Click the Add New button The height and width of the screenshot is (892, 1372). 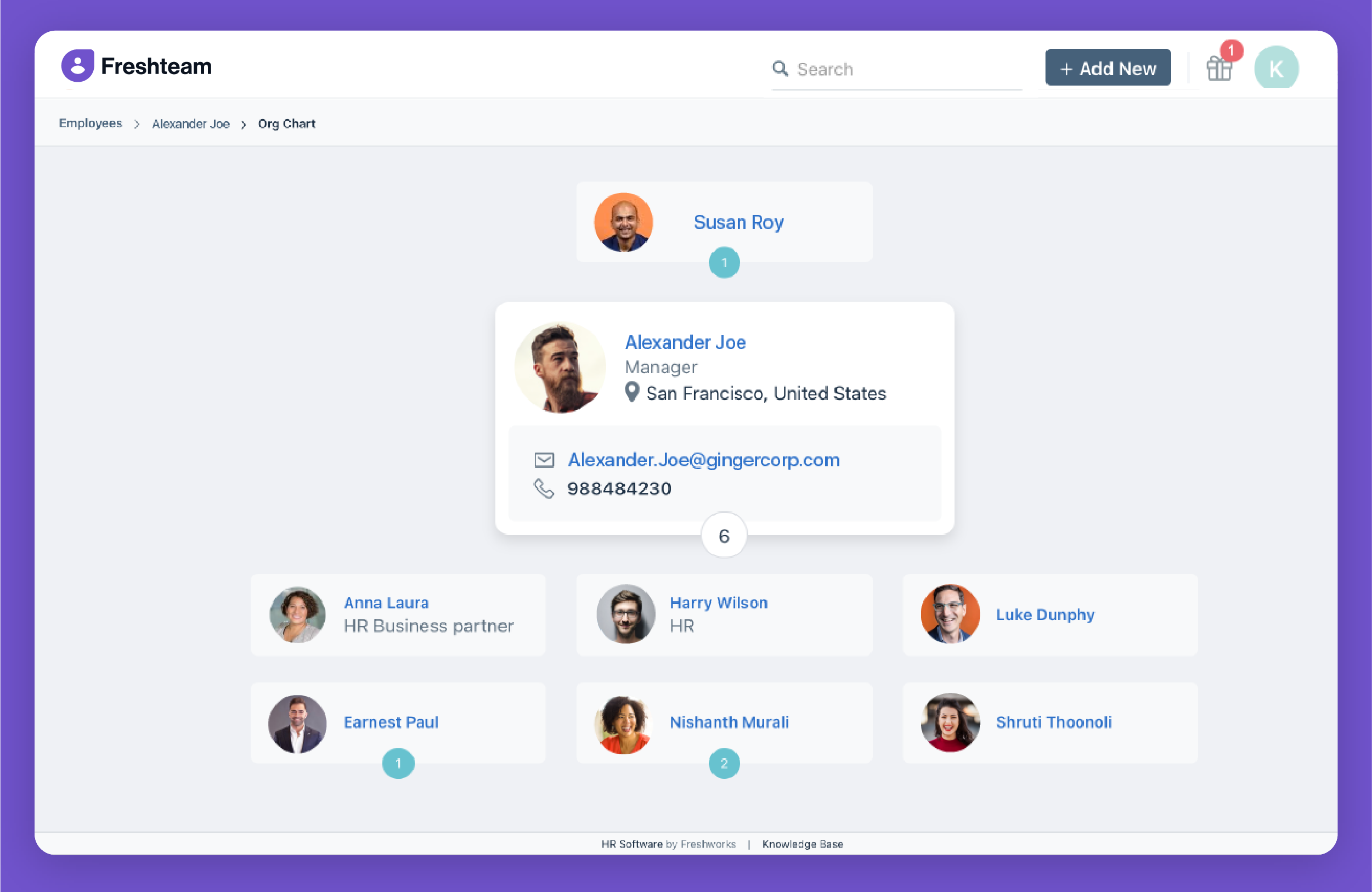(x=1109, y=67)
